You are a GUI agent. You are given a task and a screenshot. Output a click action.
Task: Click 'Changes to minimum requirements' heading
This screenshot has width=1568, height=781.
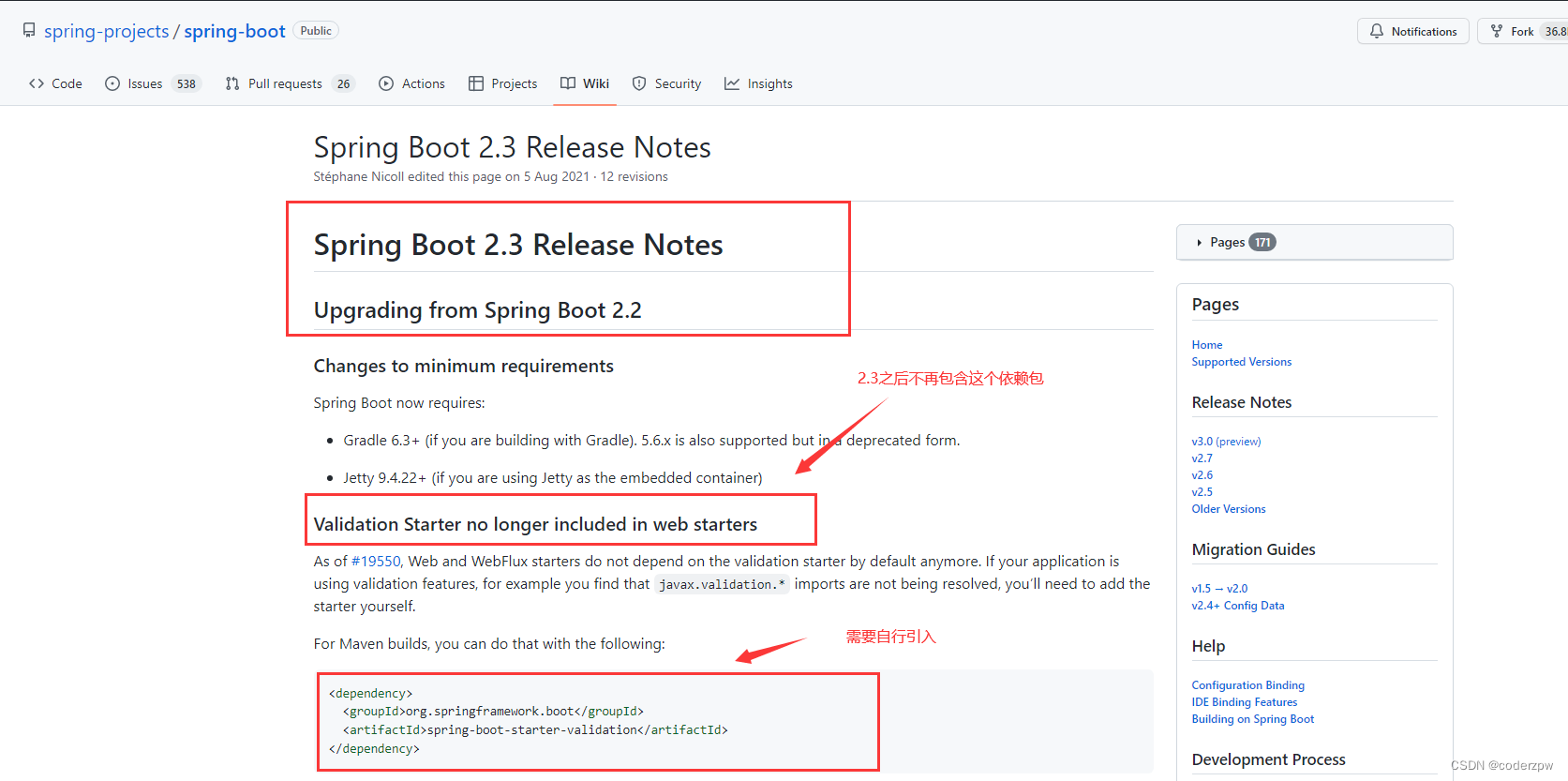pos(464,366)
